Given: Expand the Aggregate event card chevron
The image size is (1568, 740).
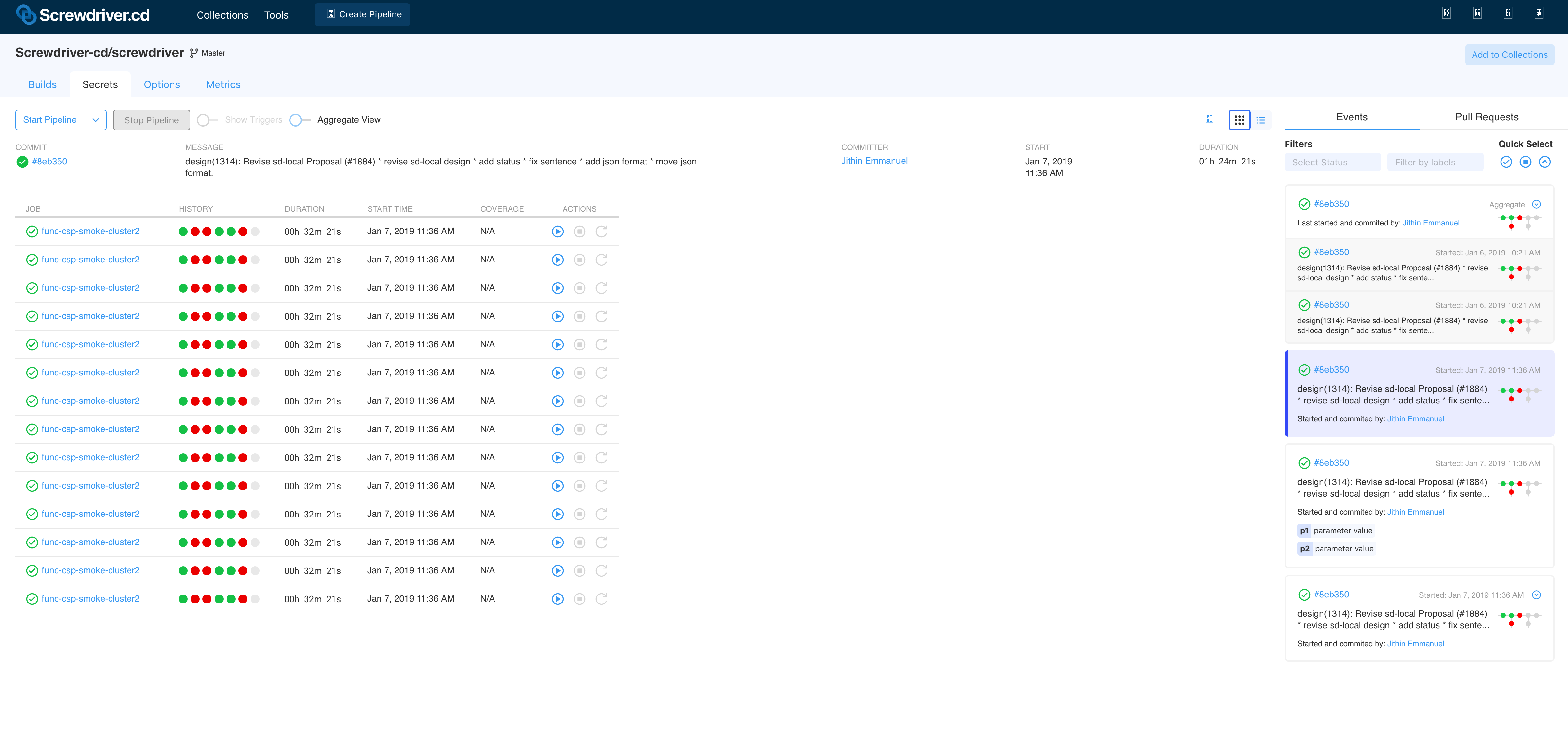Looking at the screenshot, I should pos(1536,205).
